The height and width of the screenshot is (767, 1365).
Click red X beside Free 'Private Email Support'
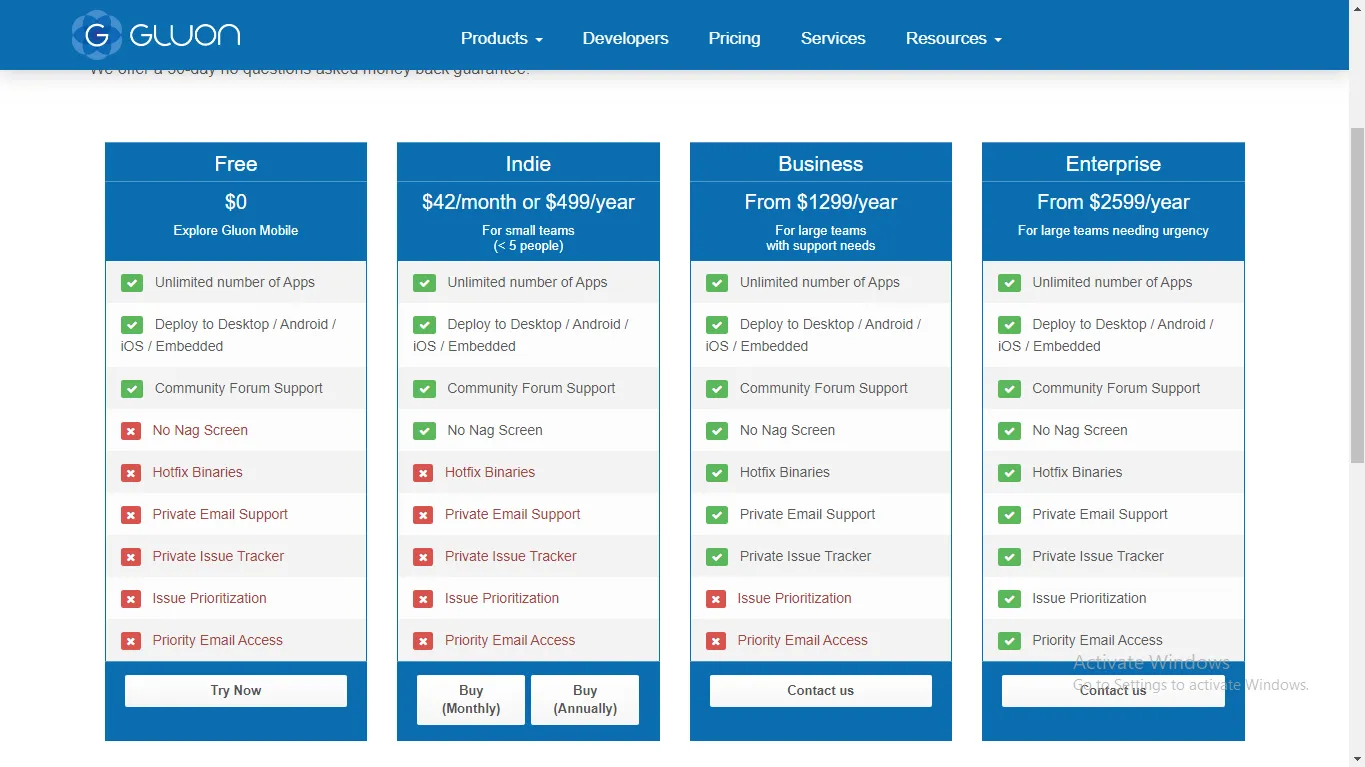(x=131, y=515)
